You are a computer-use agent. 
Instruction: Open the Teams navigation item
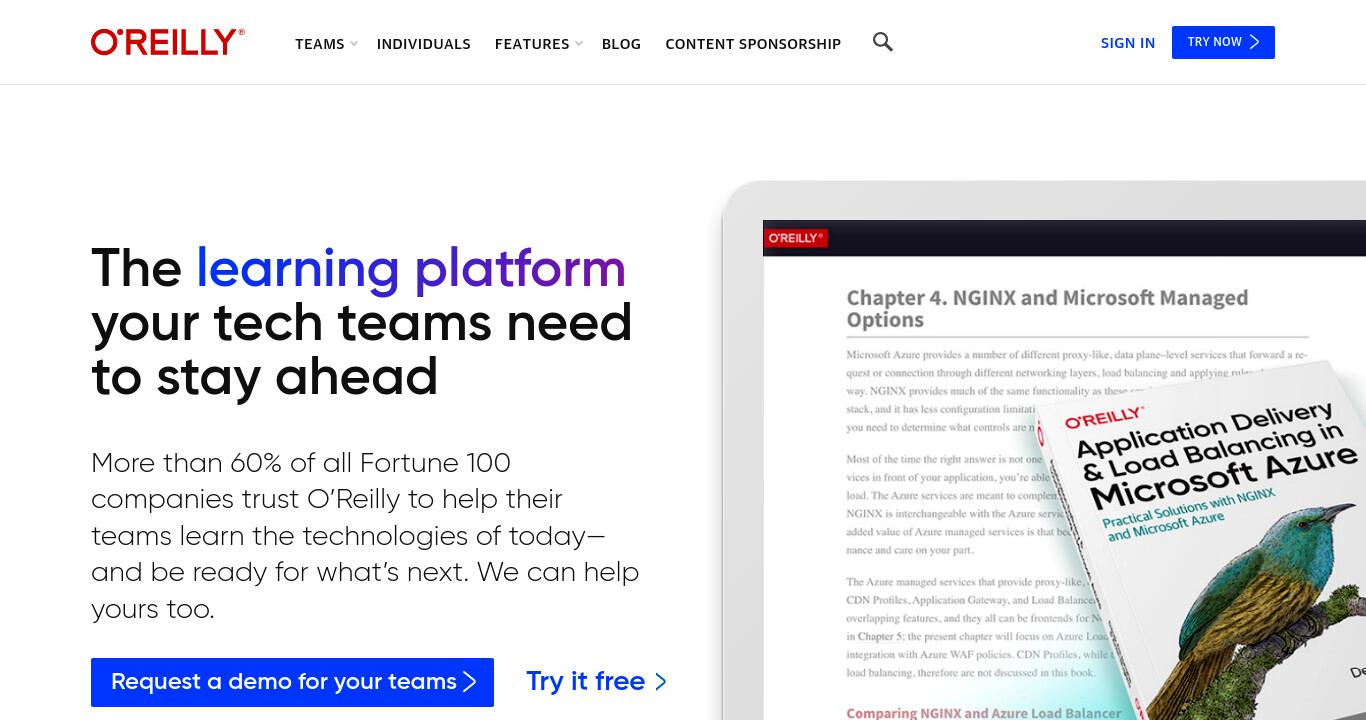319,44
